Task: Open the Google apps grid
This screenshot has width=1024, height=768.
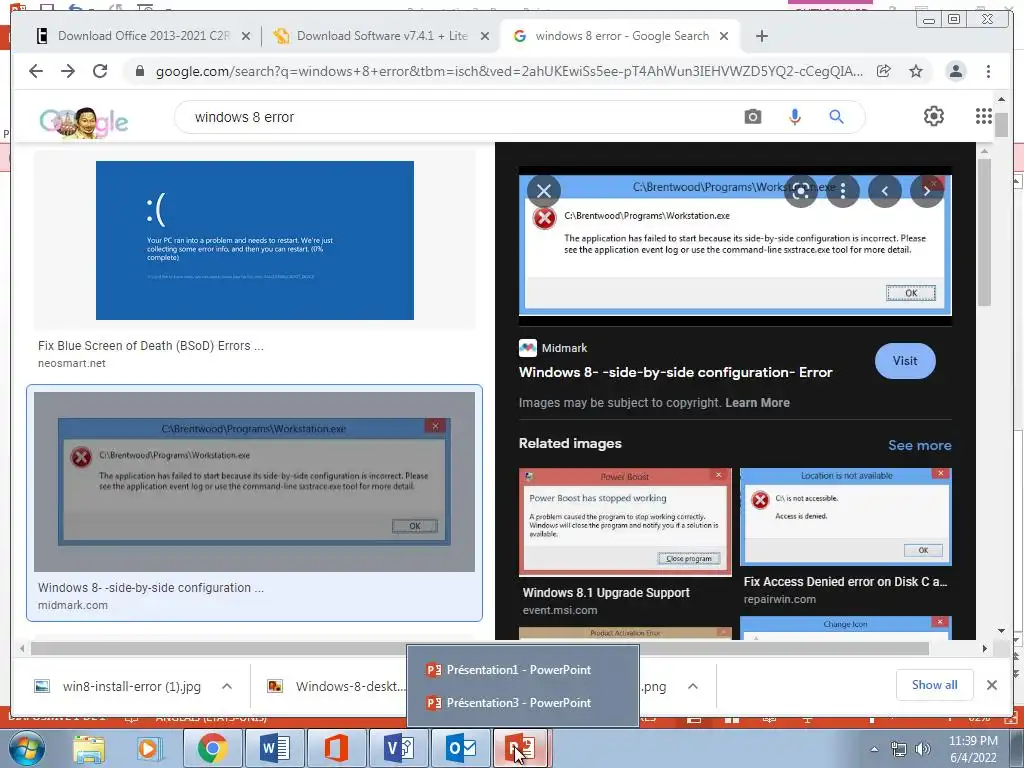Action: pyautogui.click(x=984, y=116)
